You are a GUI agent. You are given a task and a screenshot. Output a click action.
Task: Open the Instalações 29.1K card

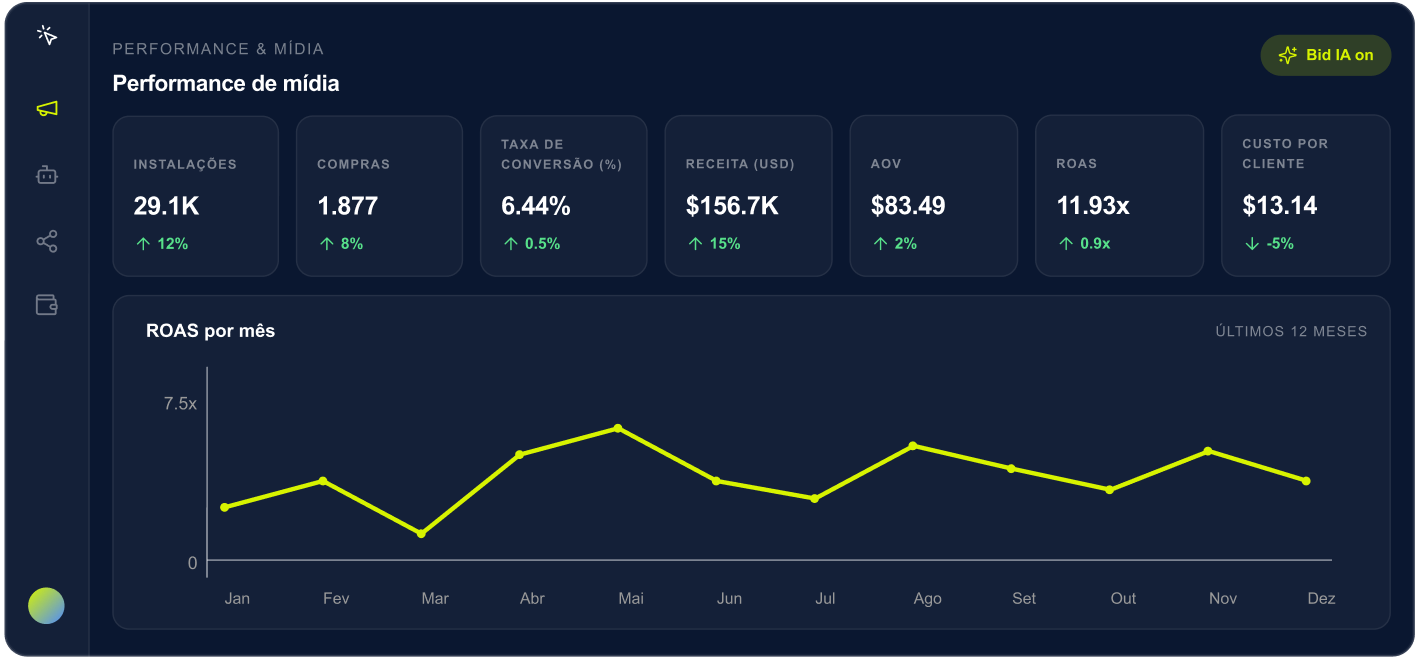[x=195, y=196]
